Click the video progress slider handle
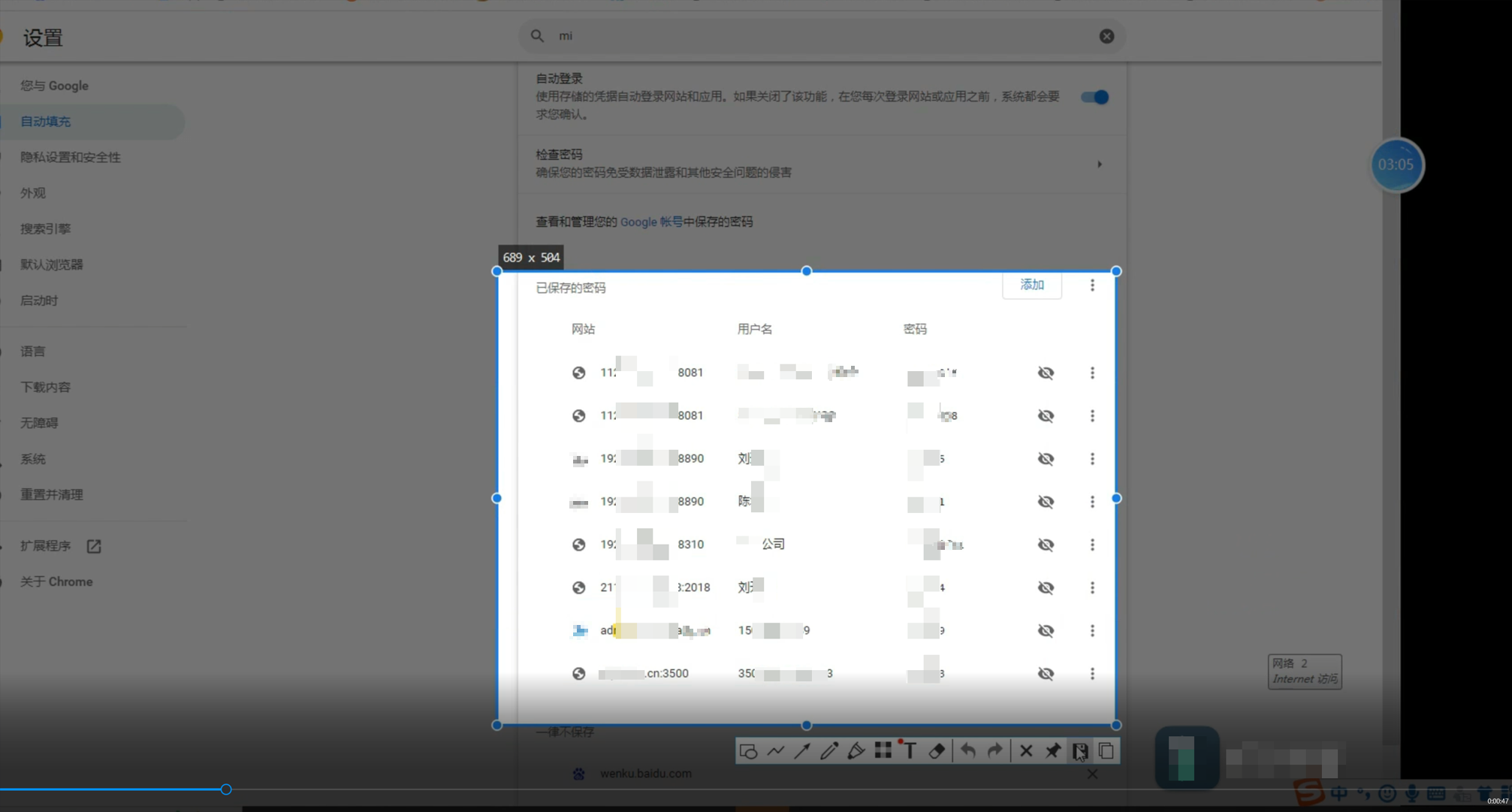Image resolution: width=1512 pixels, height=812 pixels. (x=226, y=789)
